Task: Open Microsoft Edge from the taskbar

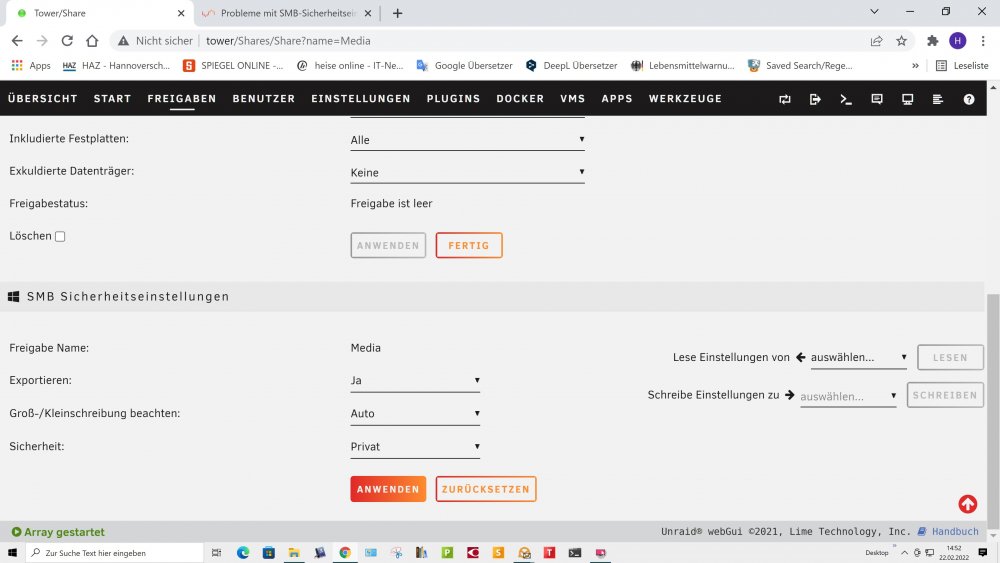Action: tap(243, 553)
